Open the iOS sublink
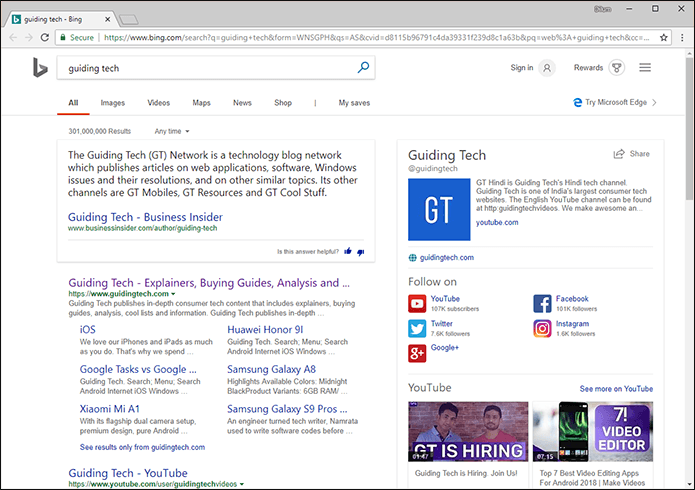The height and width of the screenshot is (490, 695). (x=87, y=329)
